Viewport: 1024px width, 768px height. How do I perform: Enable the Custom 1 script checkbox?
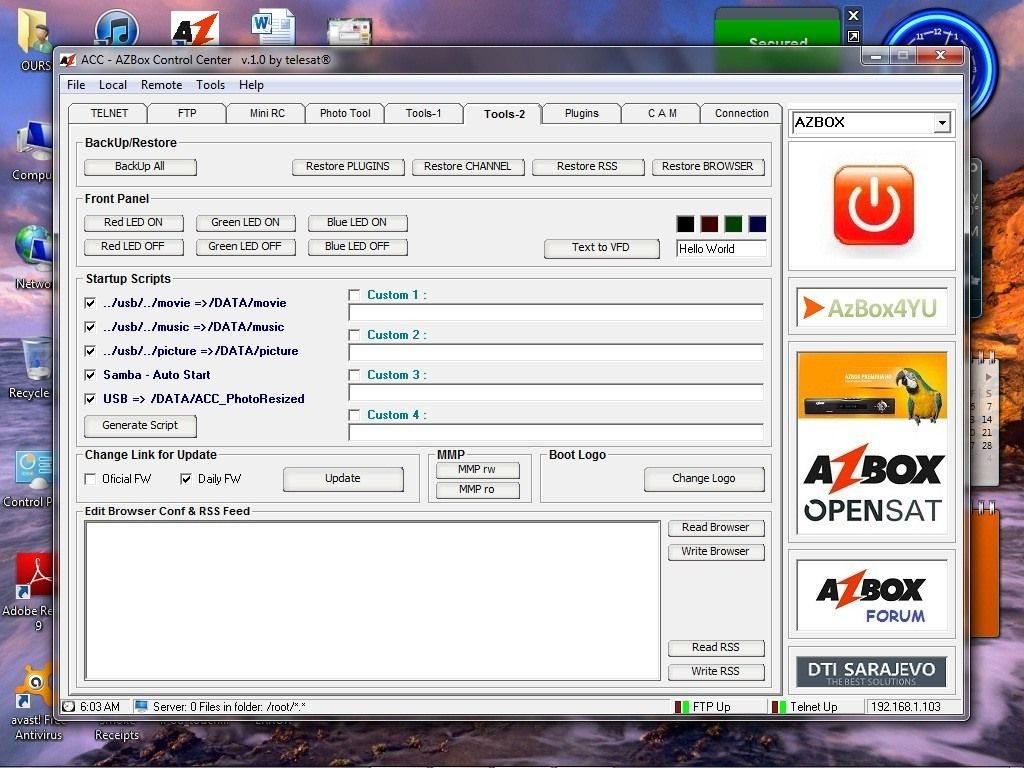tap(354, 295)
